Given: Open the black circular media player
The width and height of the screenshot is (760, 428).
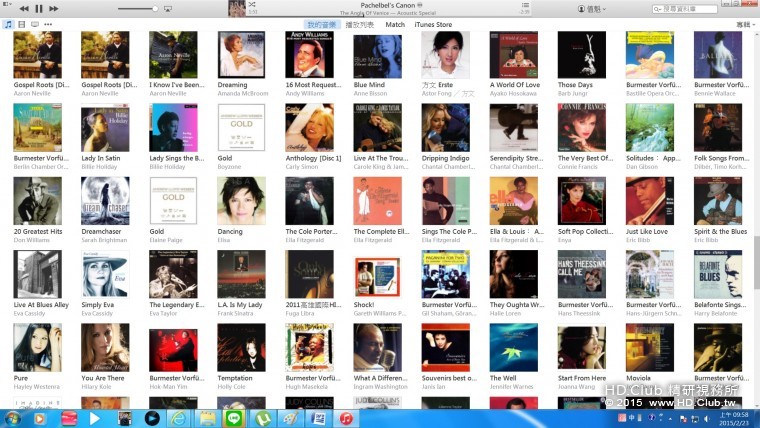Looking at the screenshot, I should pos(152,418).
